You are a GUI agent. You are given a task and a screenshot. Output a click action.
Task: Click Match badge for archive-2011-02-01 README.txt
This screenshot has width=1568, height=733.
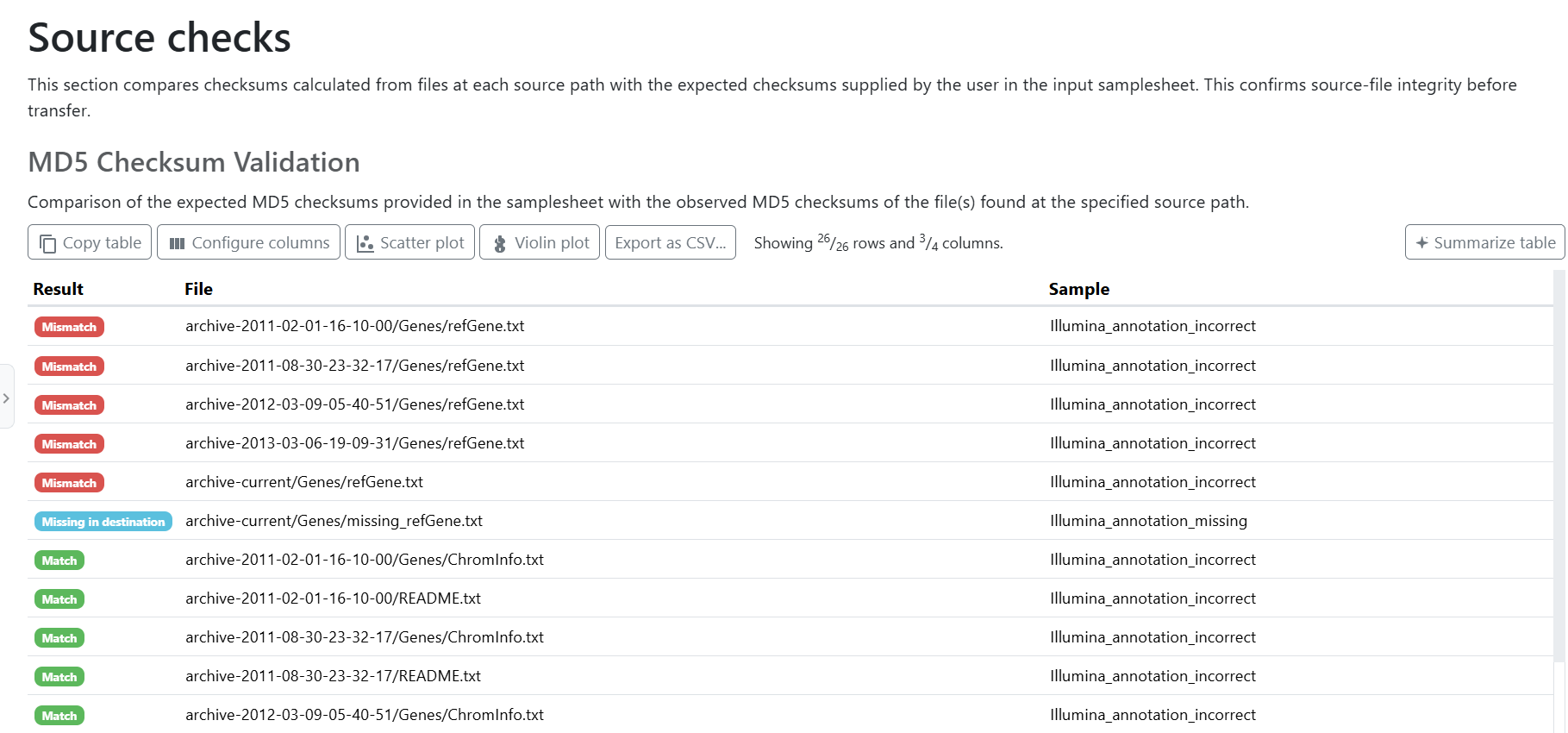(59, 599)
